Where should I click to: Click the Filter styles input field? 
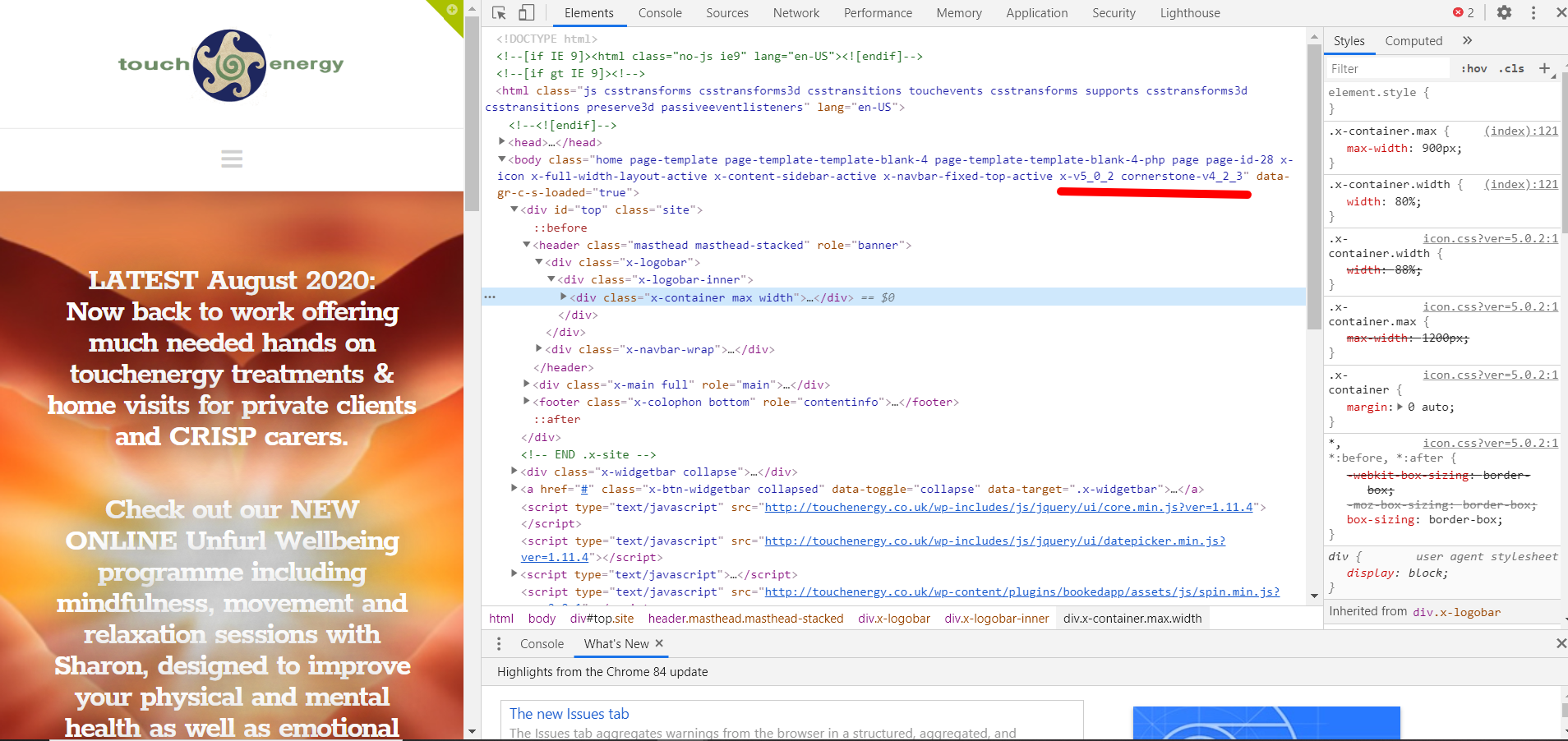1389,69
